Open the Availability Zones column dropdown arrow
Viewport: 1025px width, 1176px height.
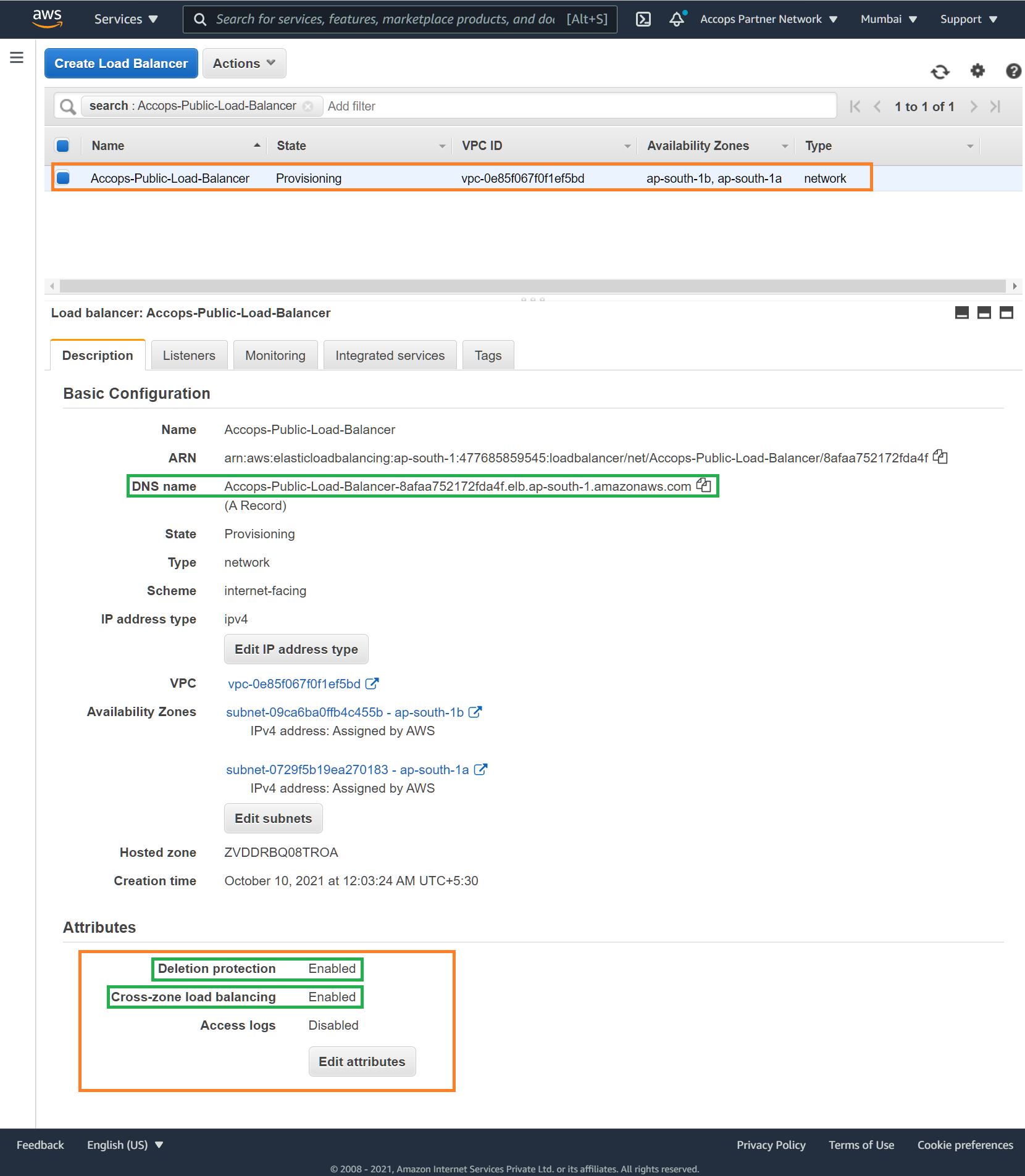(785, 146)
